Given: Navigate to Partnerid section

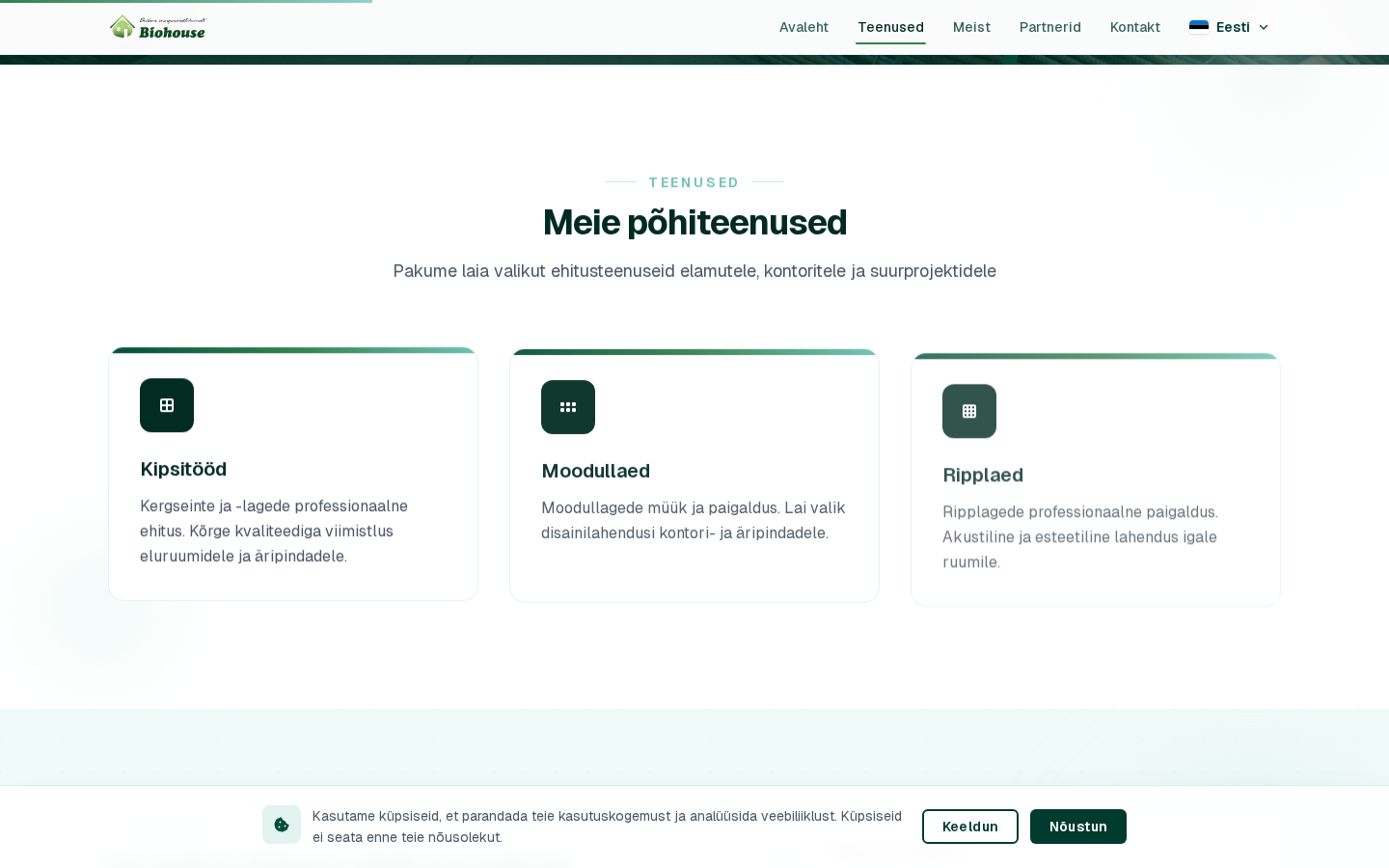Looking at the screenshot, I should [1049, 27].
